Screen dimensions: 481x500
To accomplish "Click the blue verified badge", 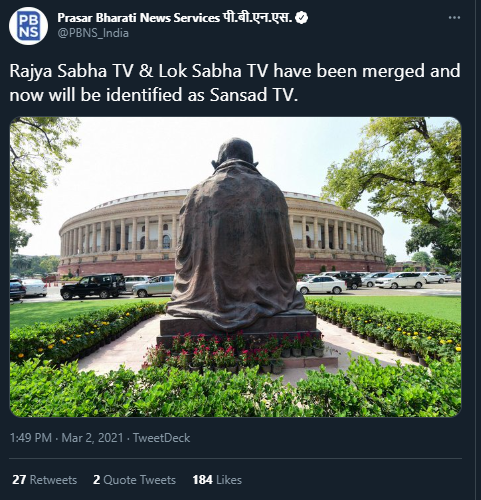I will 302,18.
